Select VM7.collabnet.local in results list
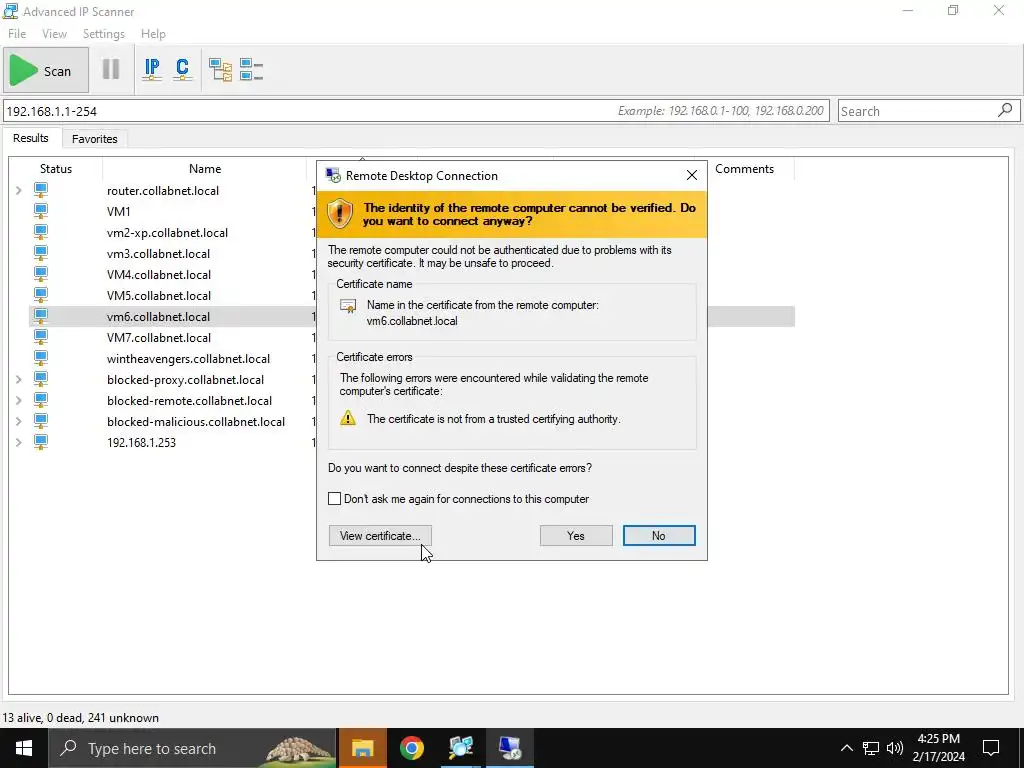 coord(159,338)
